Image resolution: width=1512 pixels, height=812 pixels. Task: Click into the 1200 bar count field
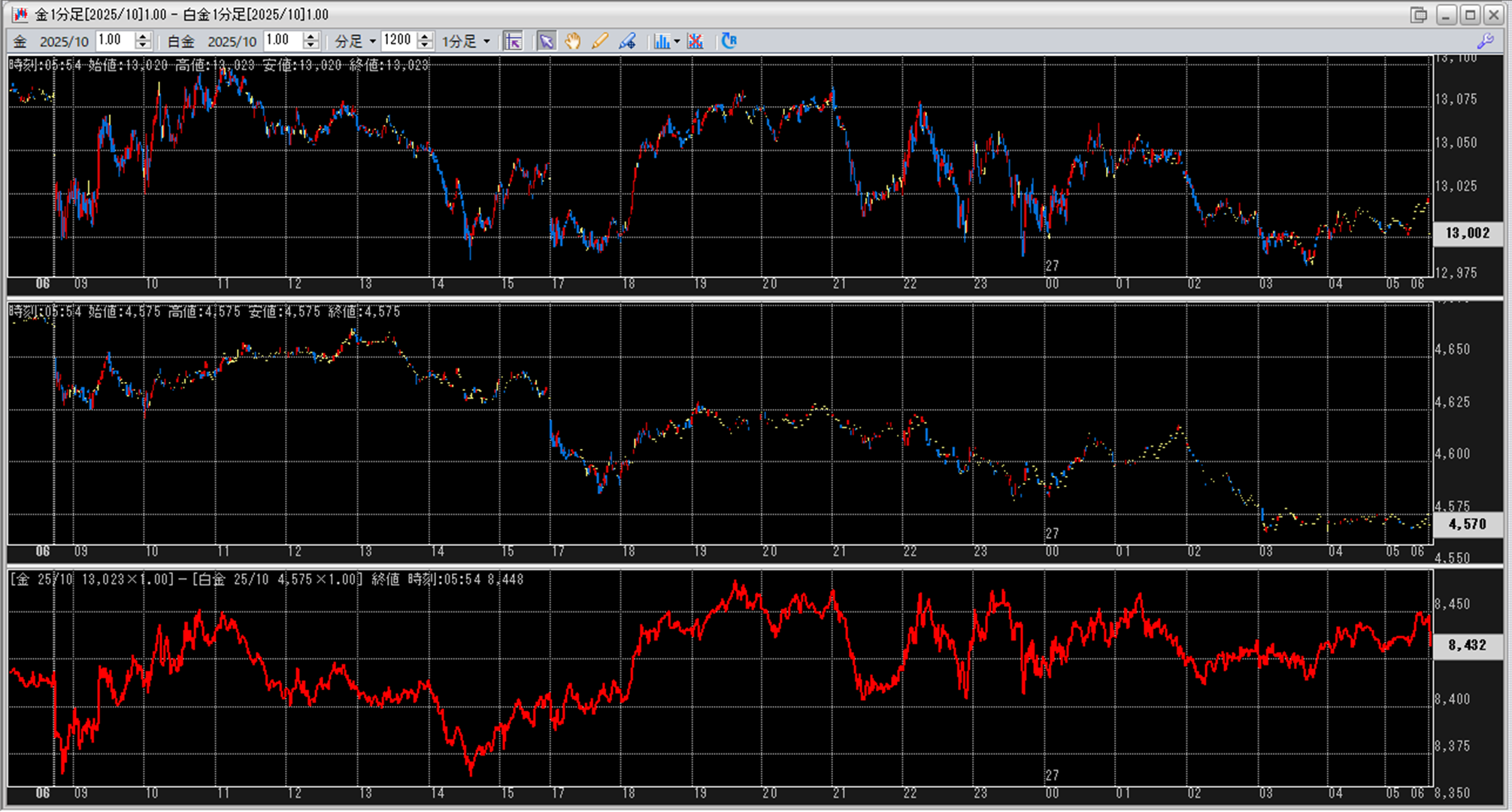click(397, 41)
